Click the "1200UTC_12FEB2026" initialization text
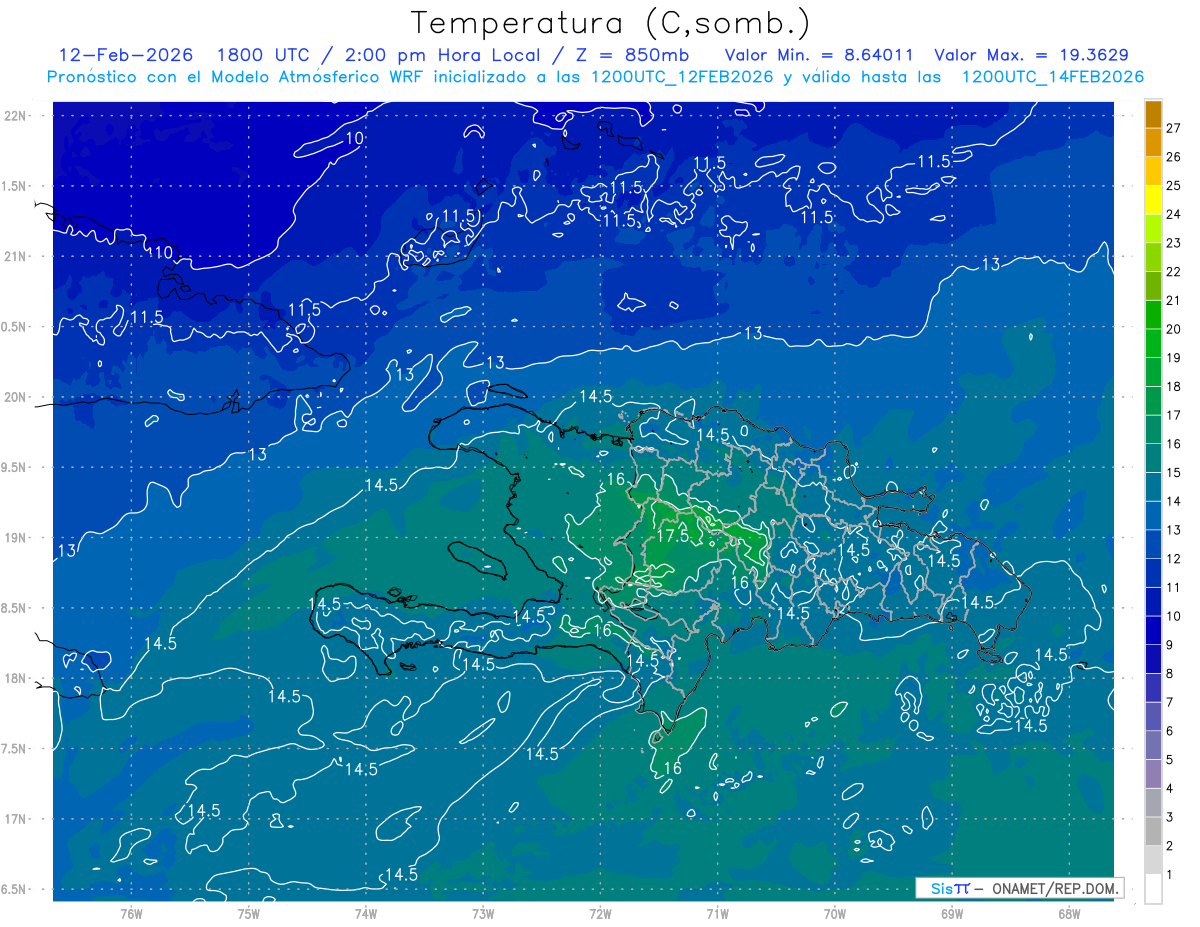Viewport: 1200px width, 927px height. [682, 77]
